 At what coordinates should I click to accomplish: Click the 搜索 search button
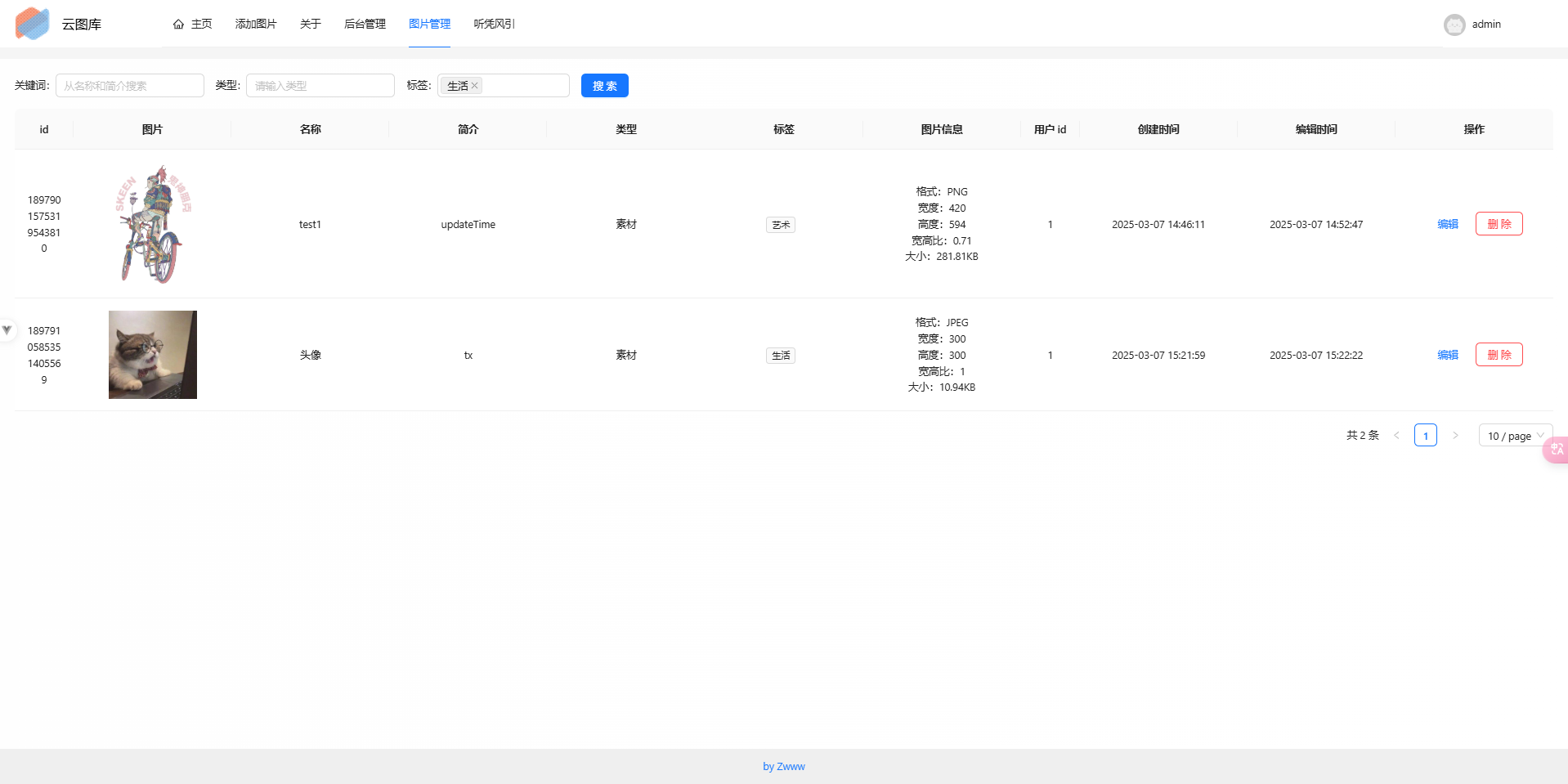pos(605,86)
